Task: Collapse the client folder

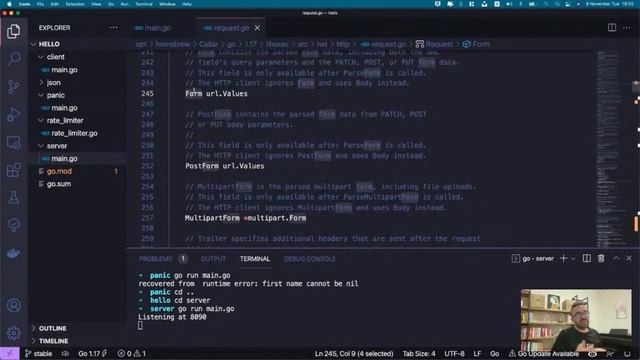Action: tap(56, 57)
